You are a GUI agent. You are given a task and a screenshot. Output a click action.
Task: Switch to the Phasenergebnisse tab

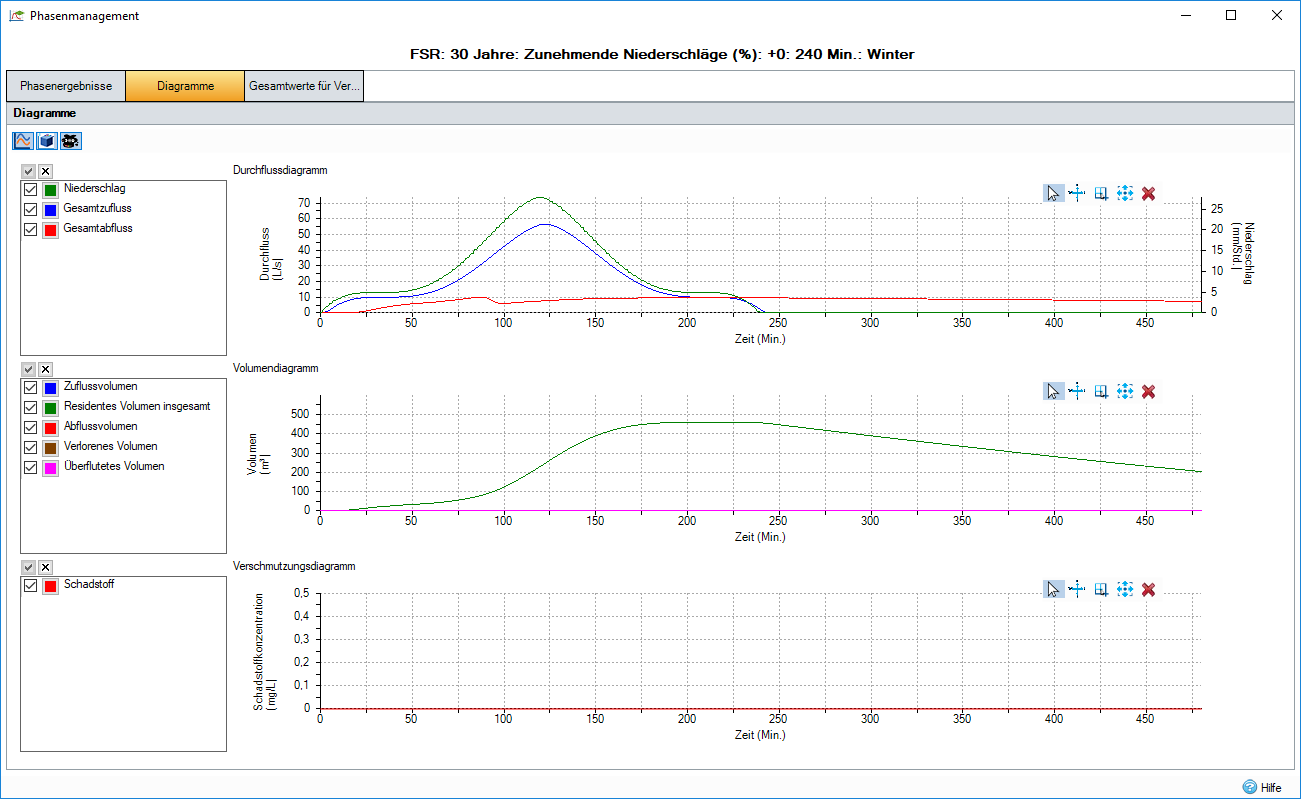click(x=66, y=86)
